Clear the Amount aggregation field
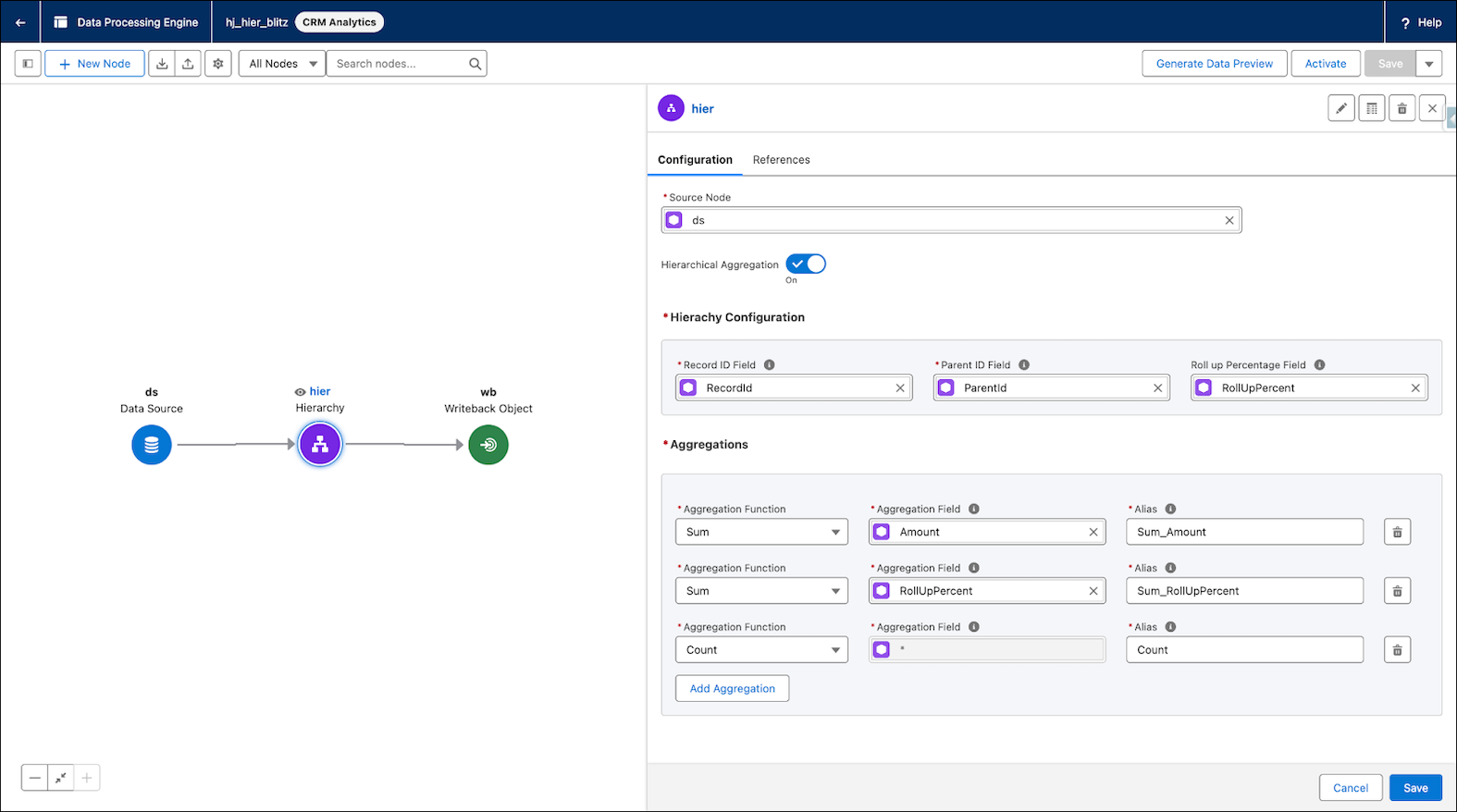This screenshot has width=1457, height=812. [x=1093, y=532]
